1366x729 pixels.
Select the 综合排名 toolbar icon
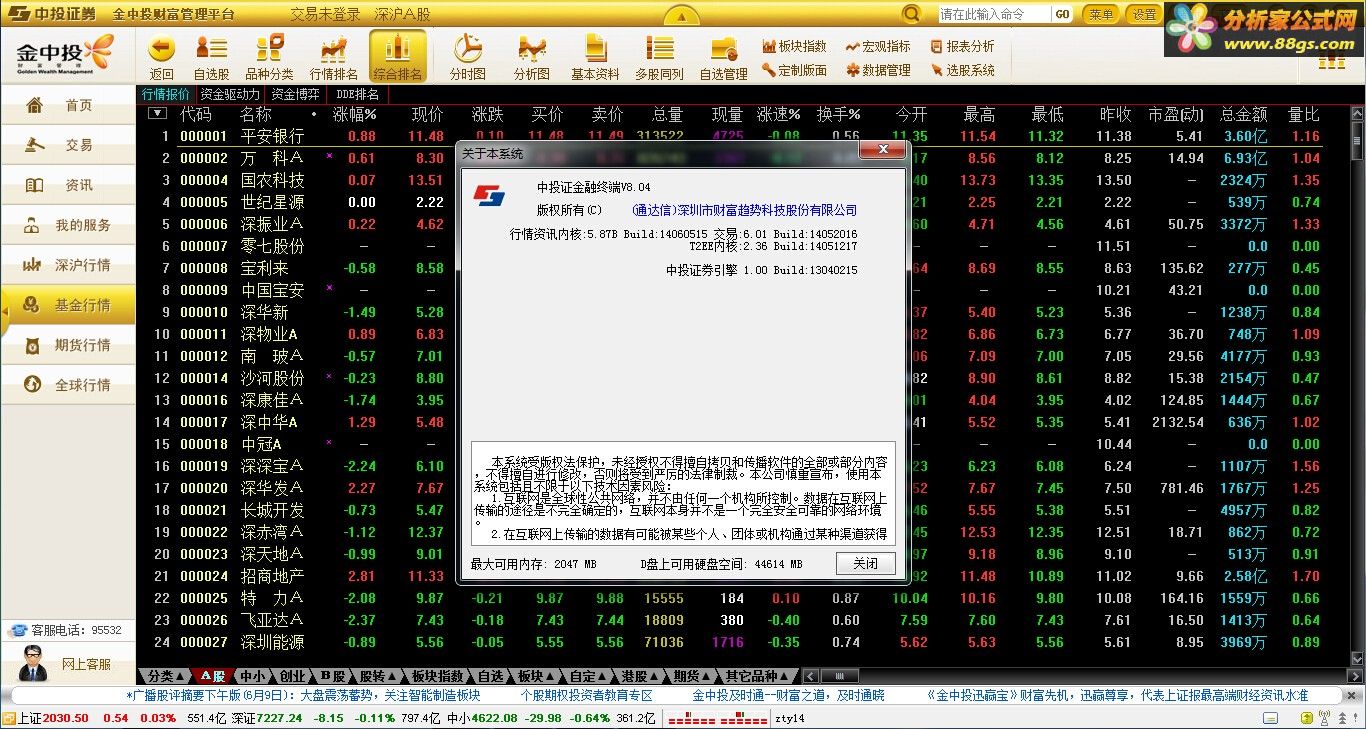[x=397, y=56]
